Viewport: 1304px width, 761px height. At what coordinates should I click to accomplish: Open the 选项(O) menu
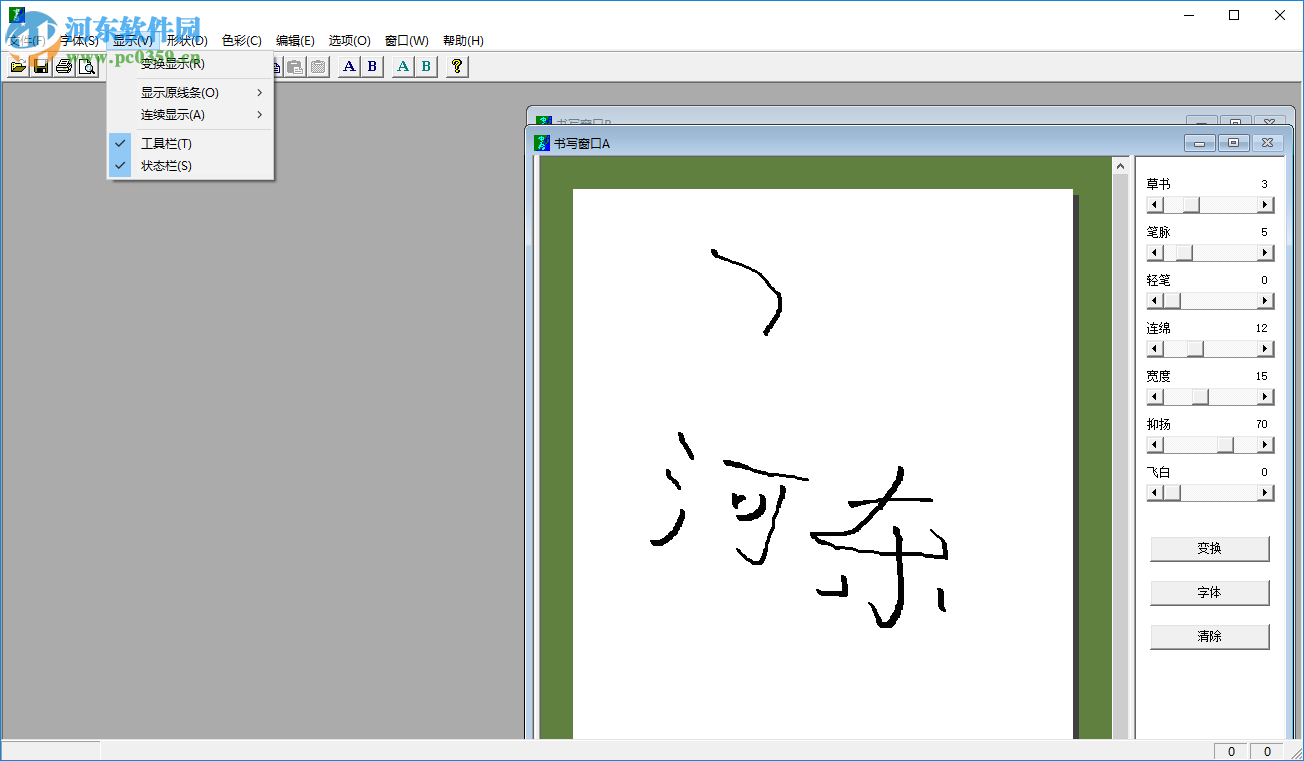(x=348, y=40)
